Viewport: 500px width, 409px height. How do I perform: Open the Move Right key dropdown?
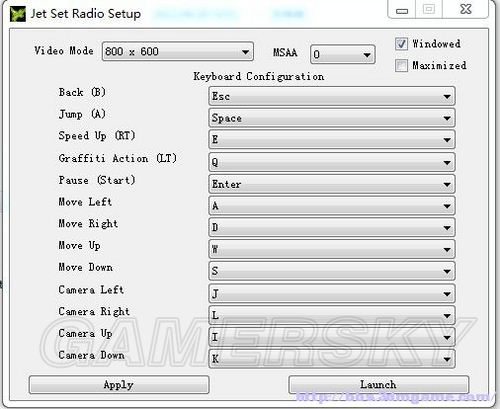point(332,227)
